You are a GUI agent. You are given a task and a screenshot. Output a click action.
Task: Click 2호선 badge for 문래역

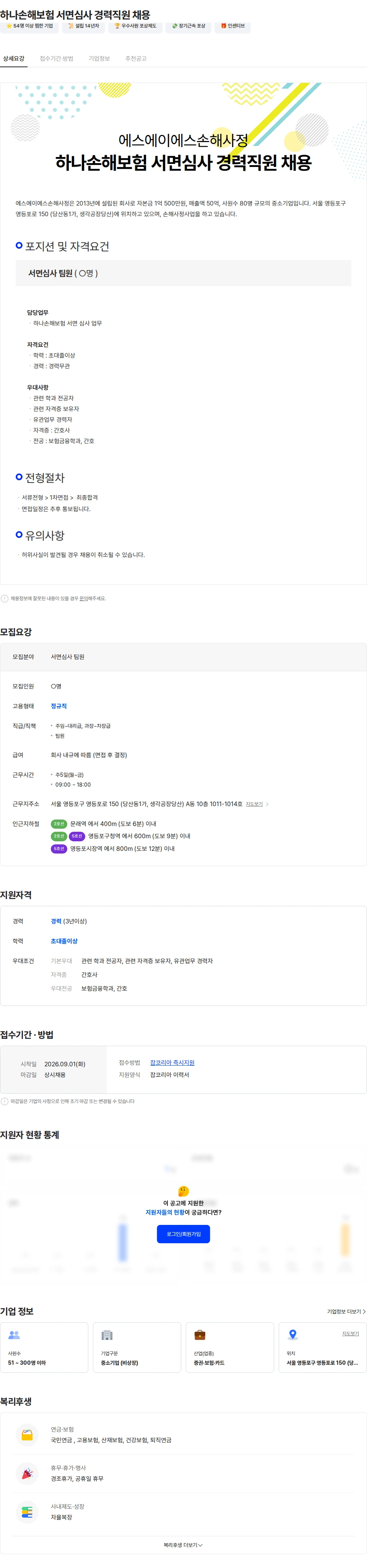pos(59,824)
